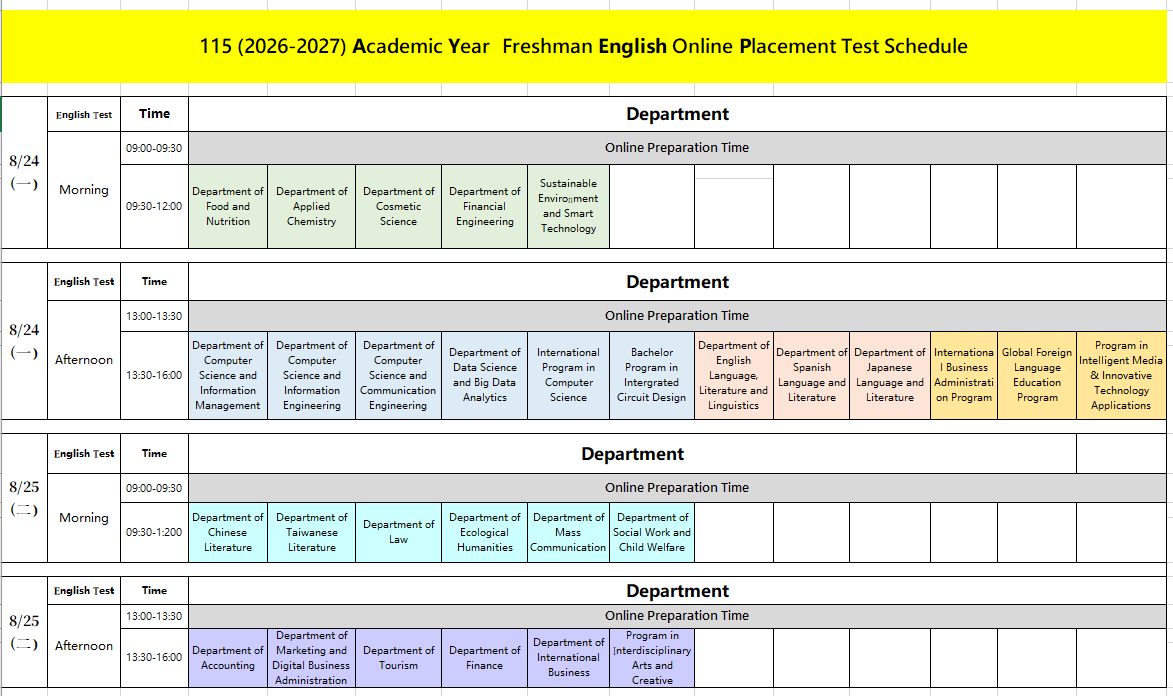
Task: Select the Department of Accounting cell
Action: click(x=228, y=658)
